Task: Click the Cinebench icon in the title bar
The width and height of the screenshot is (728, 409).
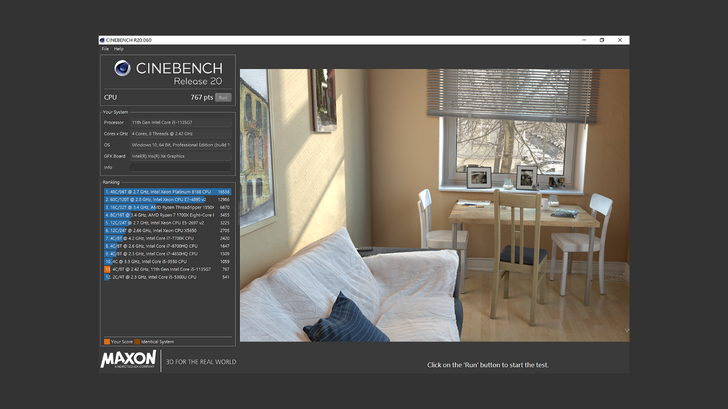Action: tap(102, 40)
